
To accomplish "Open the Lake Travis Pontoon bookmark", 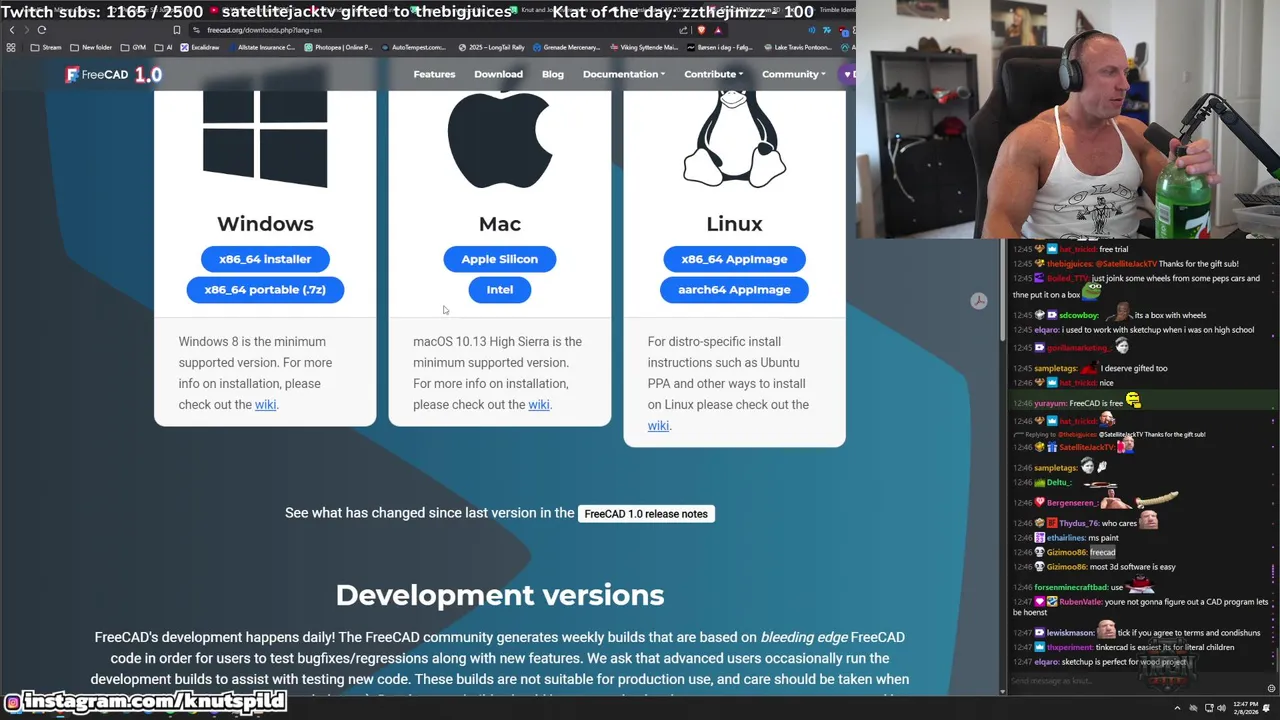I will pos(796,47).
